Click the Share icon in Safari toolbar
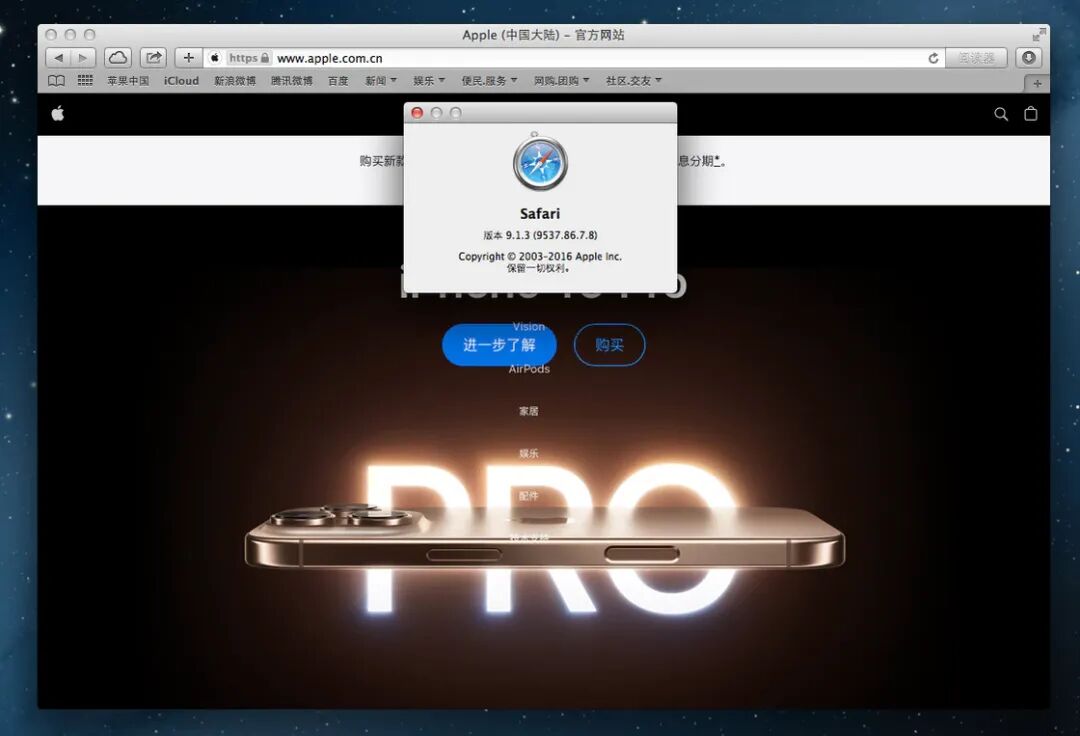Screen dimensions: 1080x736 pos(154,58)
